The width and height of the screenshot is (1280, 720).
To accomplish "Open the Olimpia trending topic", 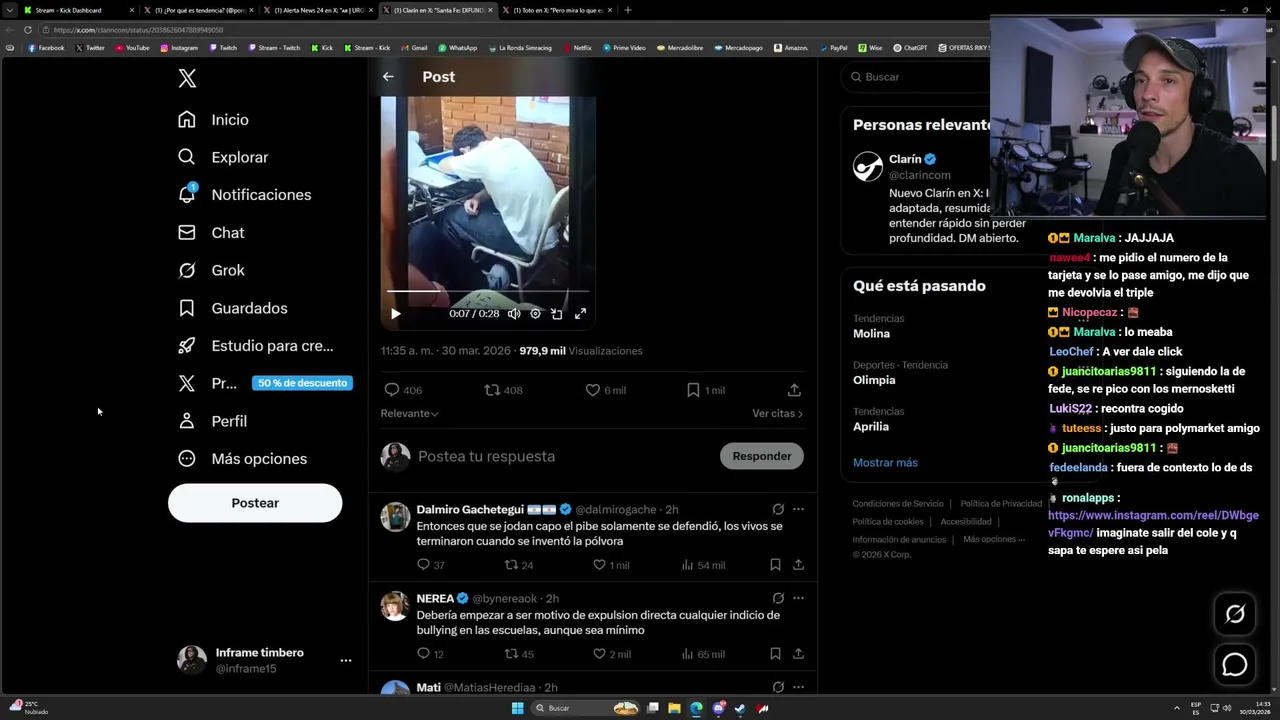I will tap(874, 380).
